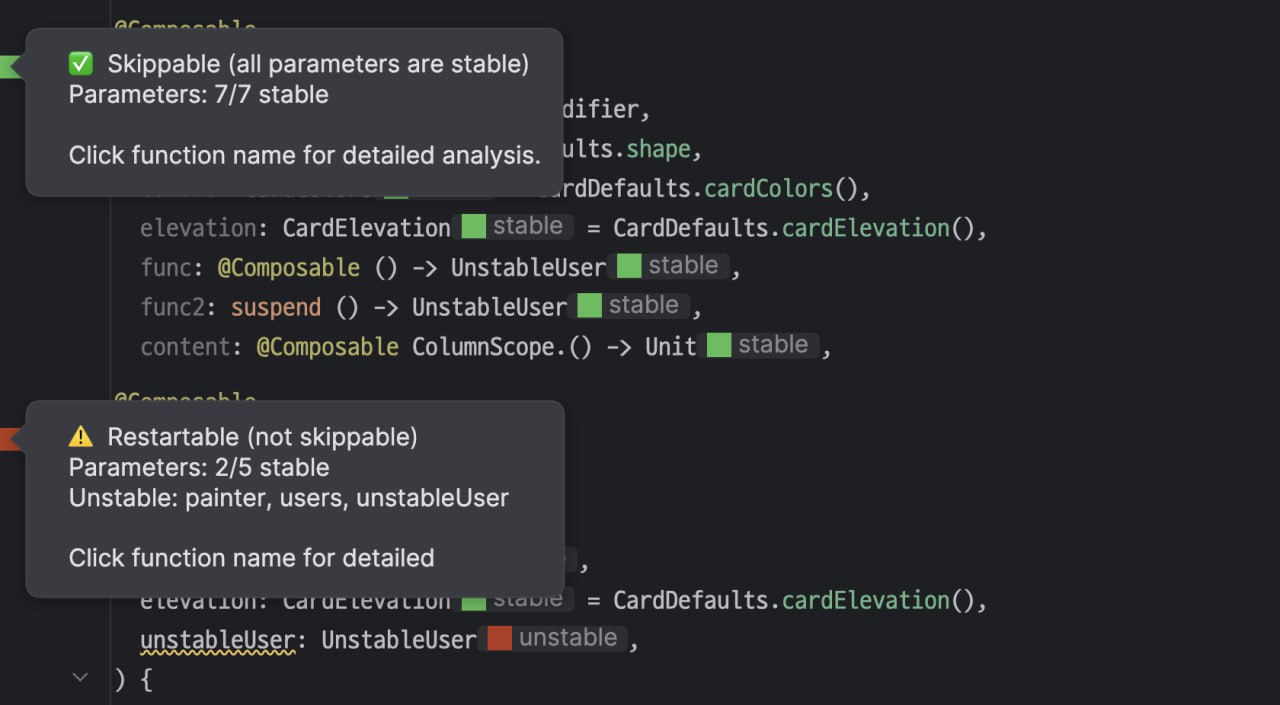Click the underlined unstableUser parameter name

217,640
